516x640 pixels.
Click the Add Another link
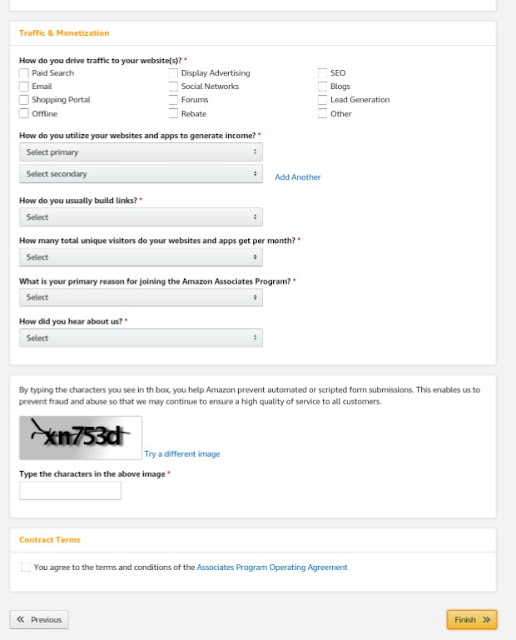298,177
